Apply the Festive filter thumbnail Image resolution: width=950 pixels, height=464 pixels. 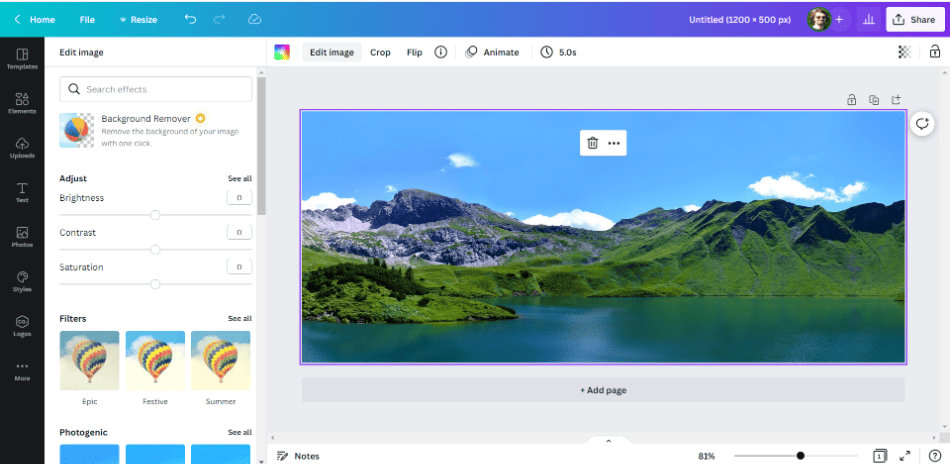click(x=155, y=360)
